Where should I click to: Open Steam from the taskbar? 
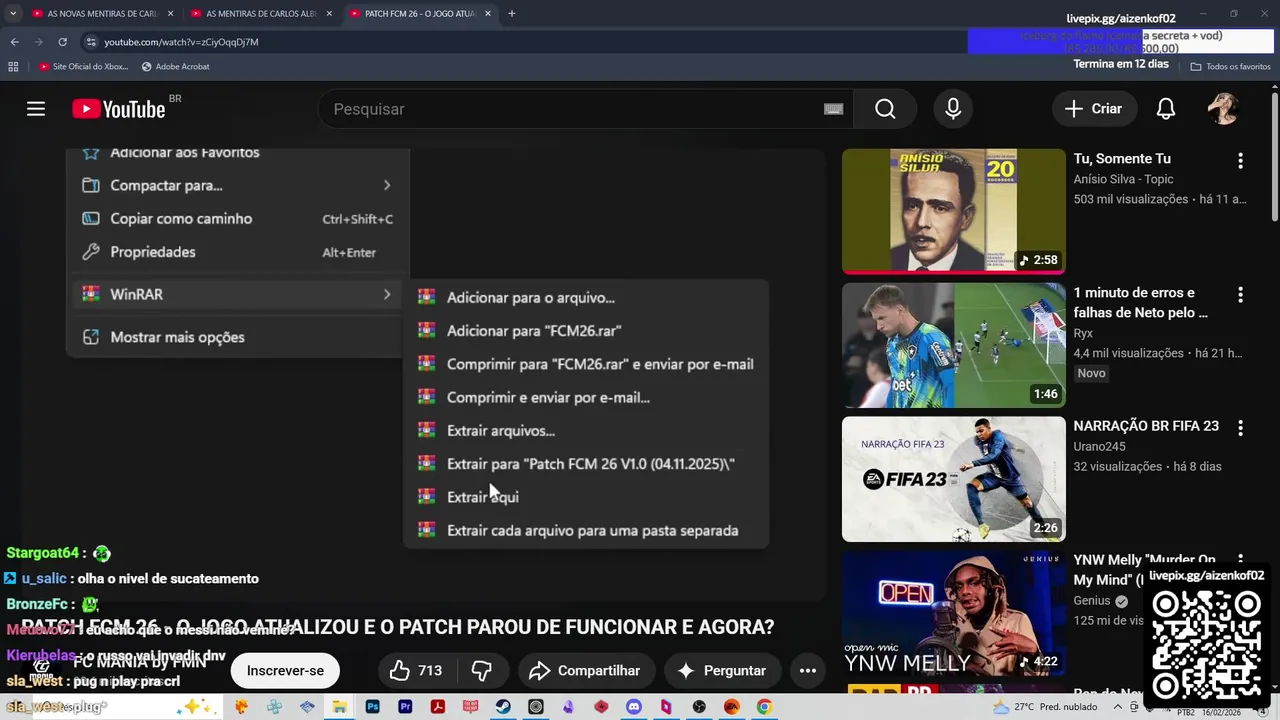(503, 707)
